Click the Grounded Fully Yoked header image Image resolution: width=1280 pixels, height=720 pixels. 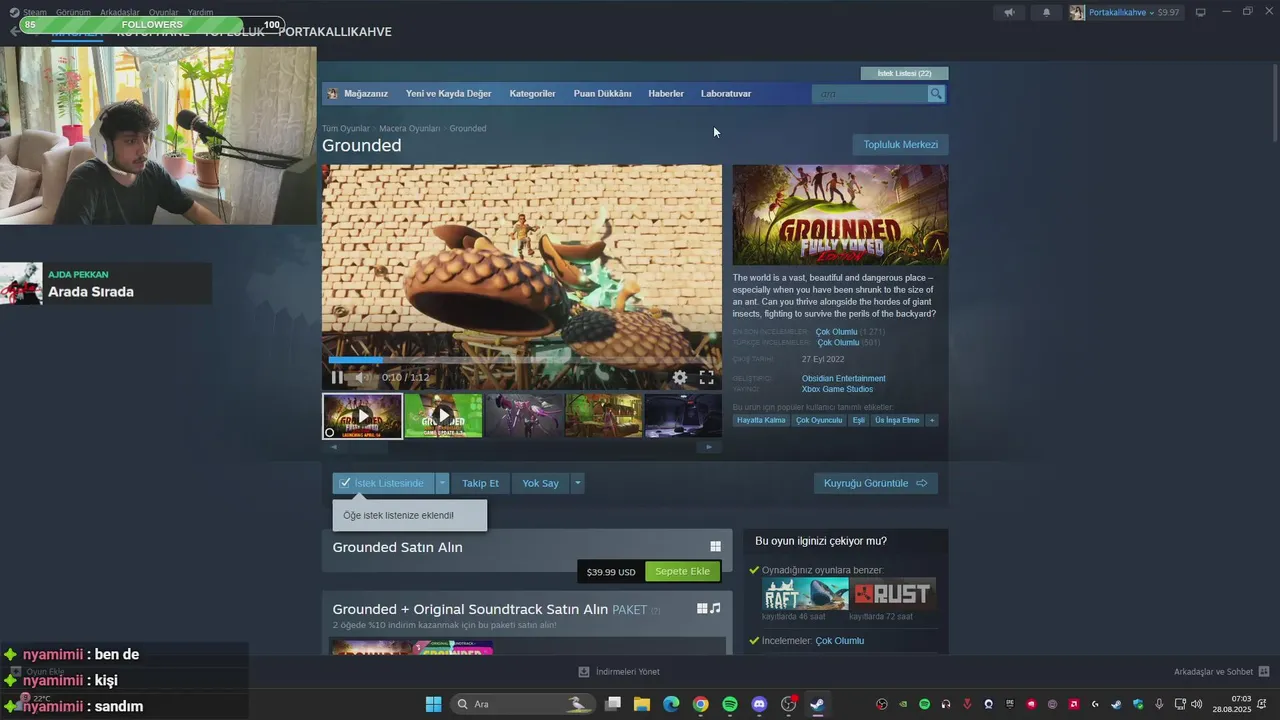(x=840, y=215)
